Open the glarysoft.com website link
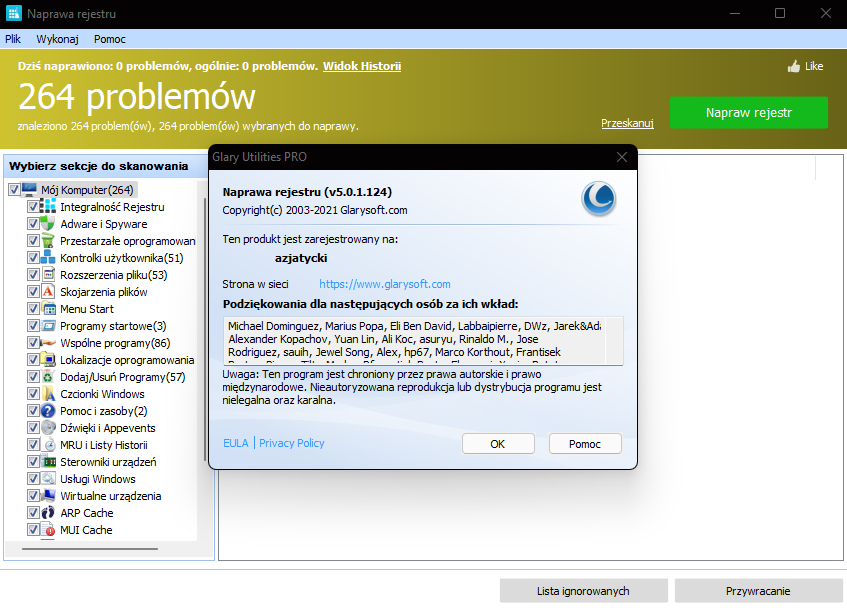The width and height of the screenshot is (847, 608). 385,284
